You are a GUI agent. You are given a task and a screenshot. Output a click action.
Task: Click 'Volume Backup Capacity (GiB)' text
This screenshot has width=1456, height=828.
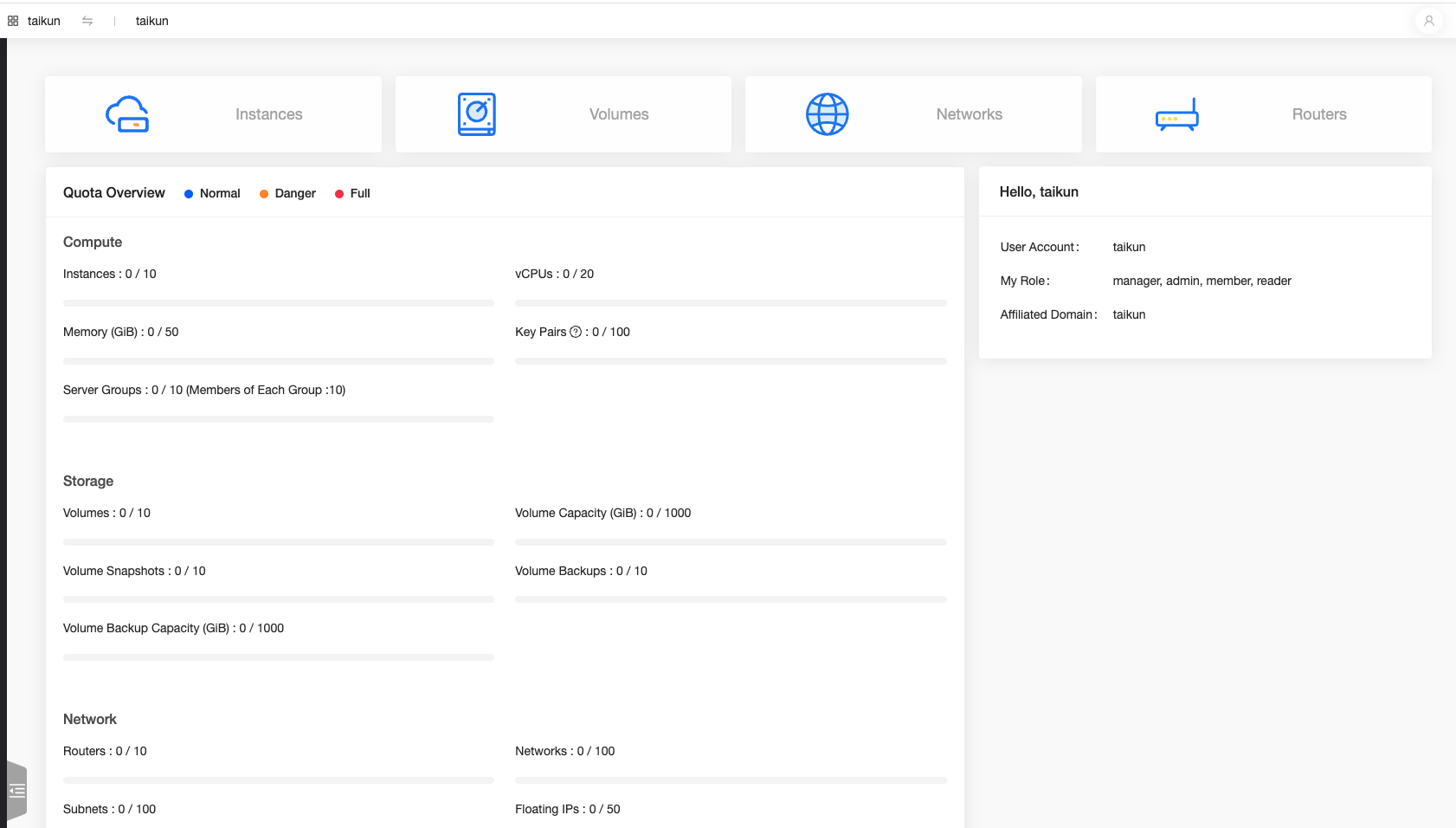click(x=146, y=628)
